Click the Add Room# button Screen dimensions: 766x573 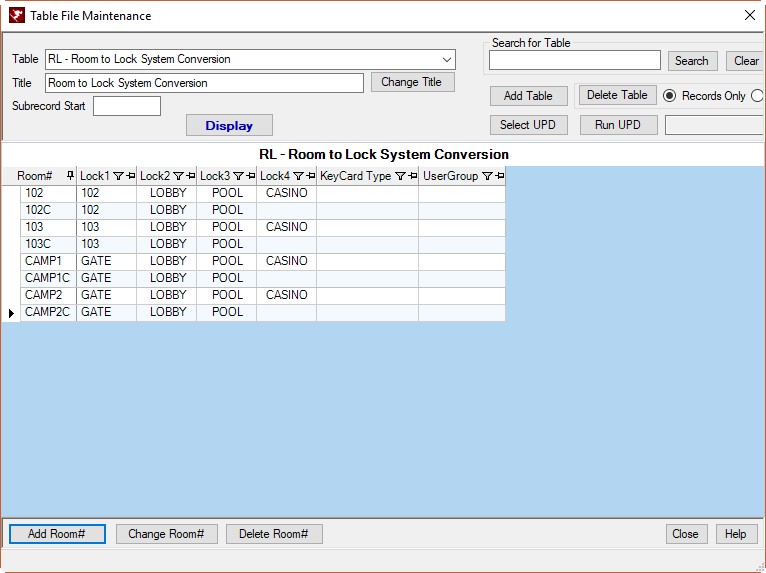click(57, 534)
